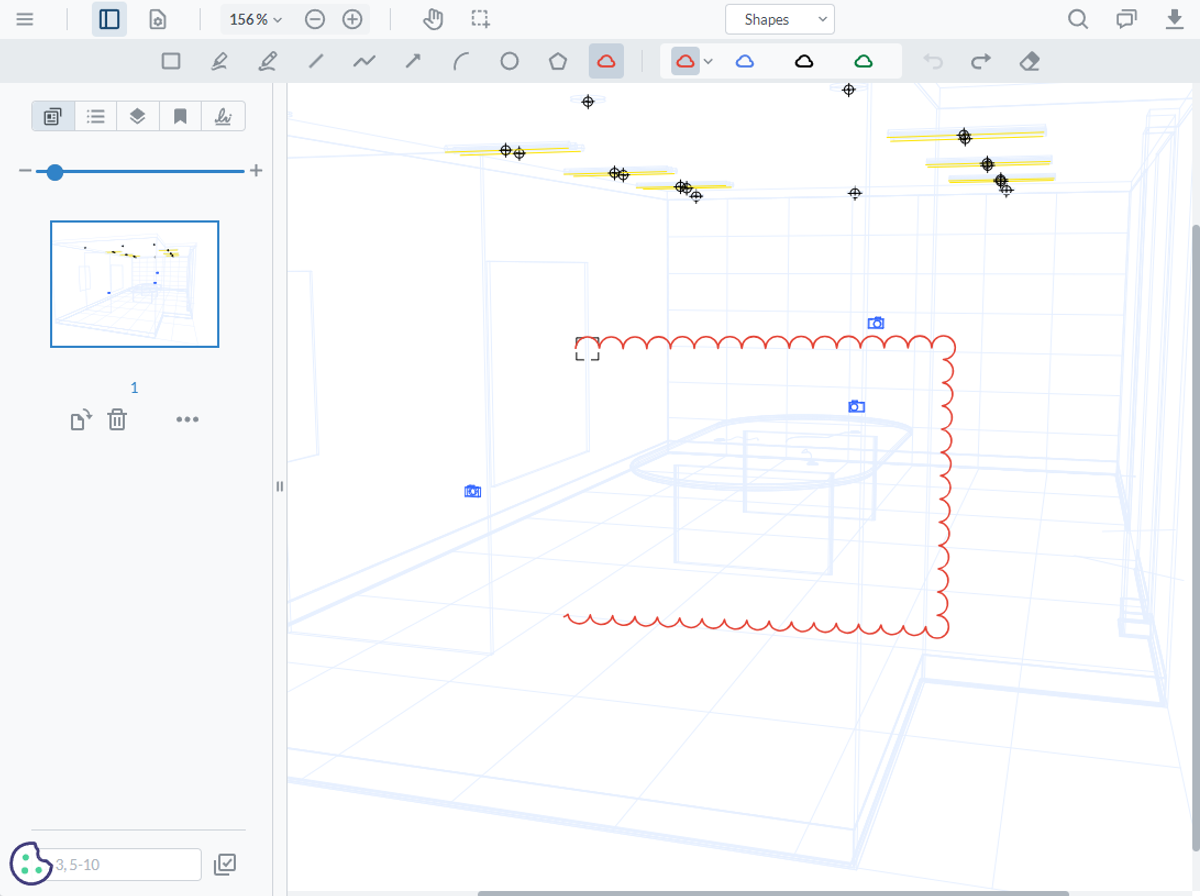Open the search panel

tap(1079, 18)
